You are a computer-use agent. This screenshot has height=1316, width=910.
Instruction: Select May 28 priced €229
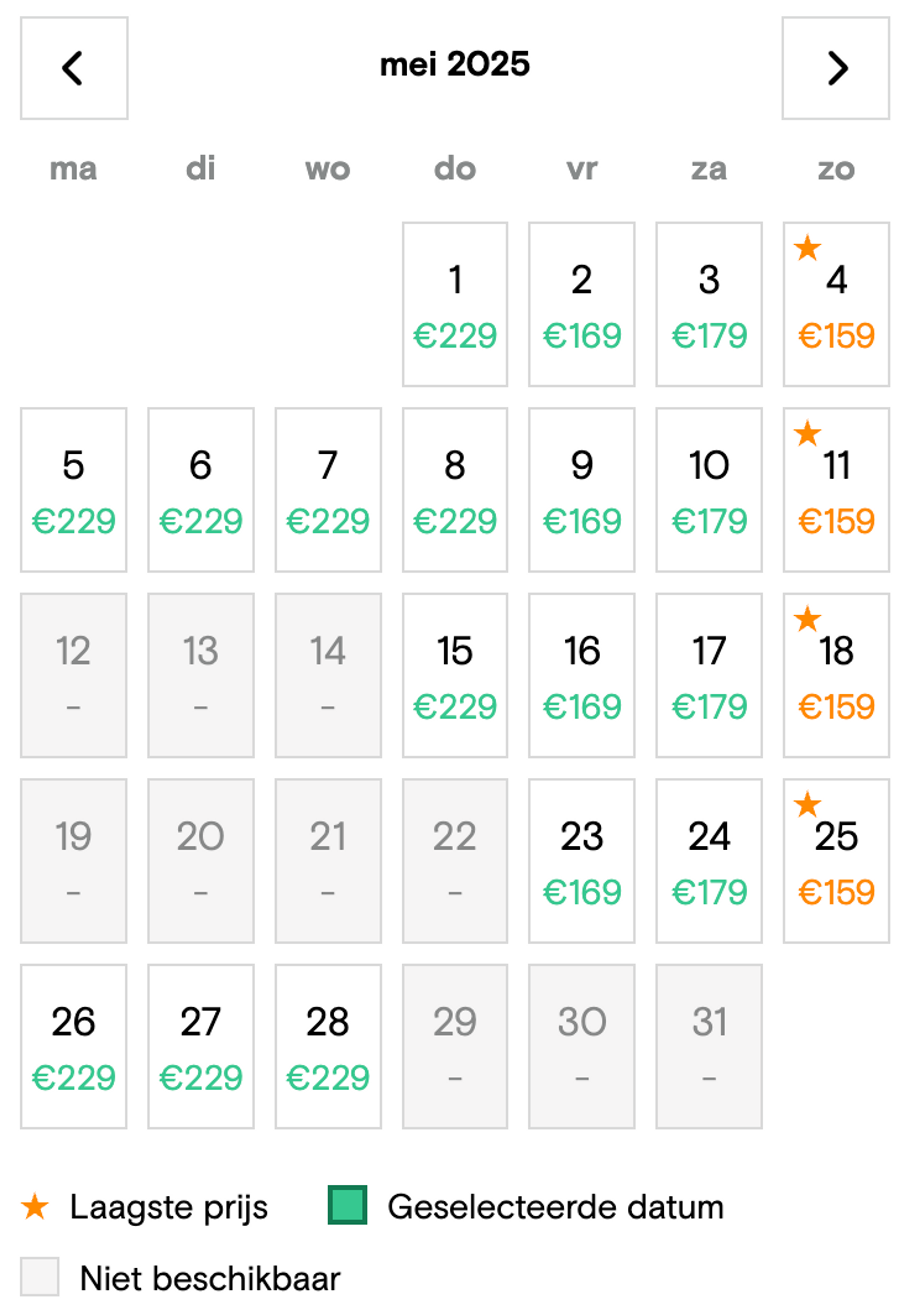coord(328,1046)
